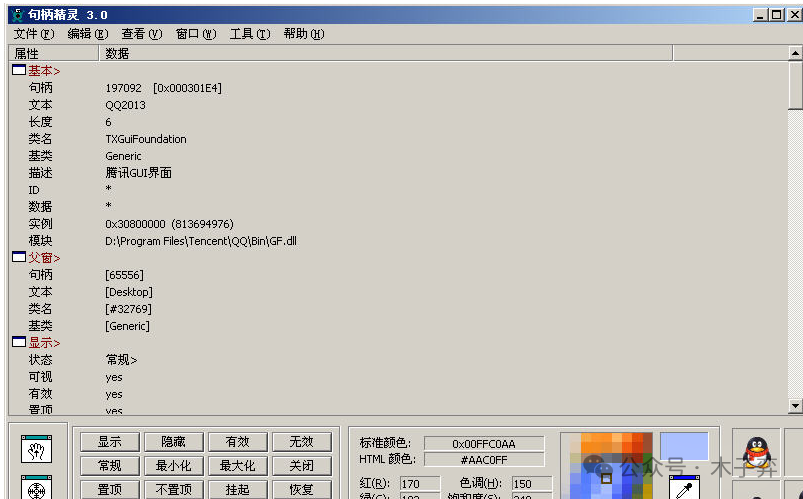Select the parent text [Desktop]
Screen dimensions: 803x499
coord(129,292)
